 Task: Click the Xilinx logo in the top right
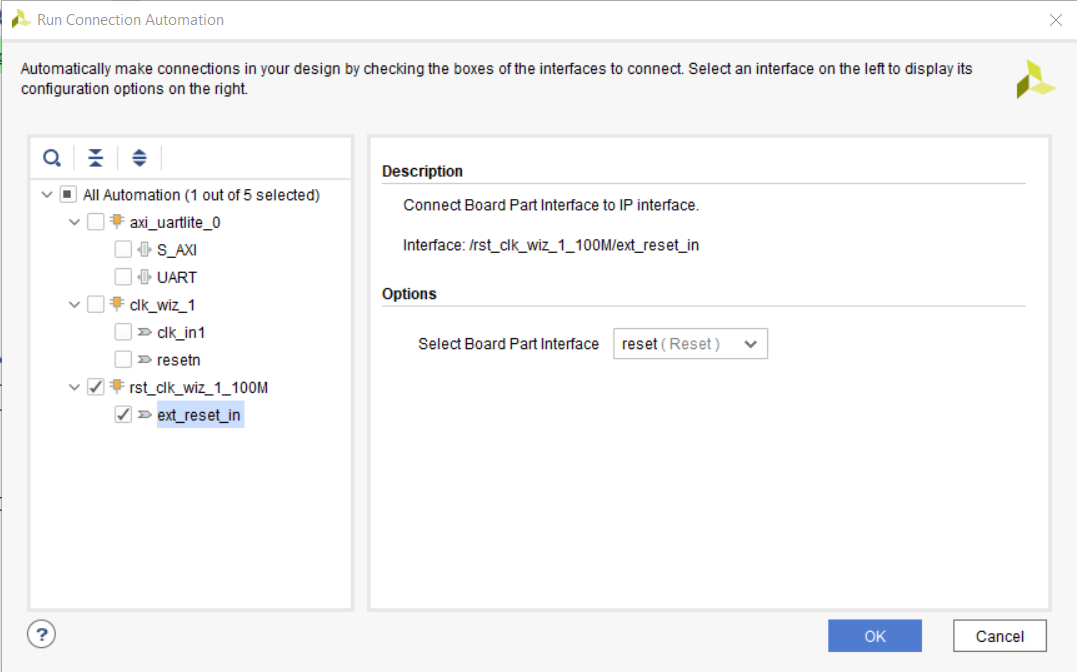1036,78
